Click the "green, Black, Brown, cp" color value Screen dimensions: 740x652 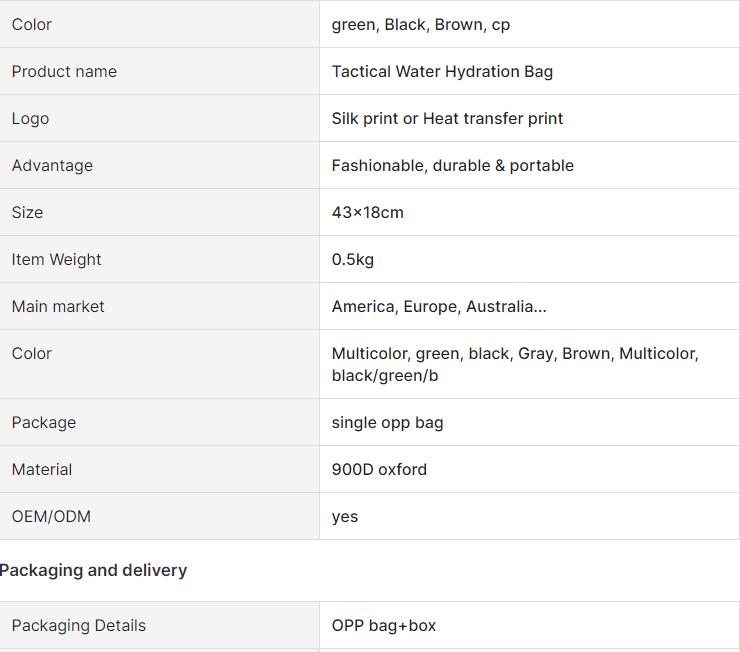point(420,24)
